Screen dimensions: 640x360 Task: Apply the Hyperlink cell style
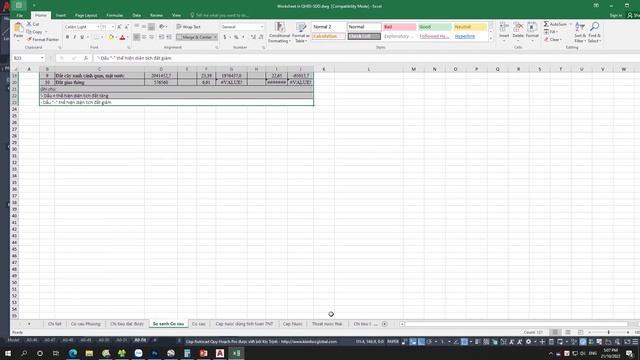pyautogui.click(x=470, y=36)
